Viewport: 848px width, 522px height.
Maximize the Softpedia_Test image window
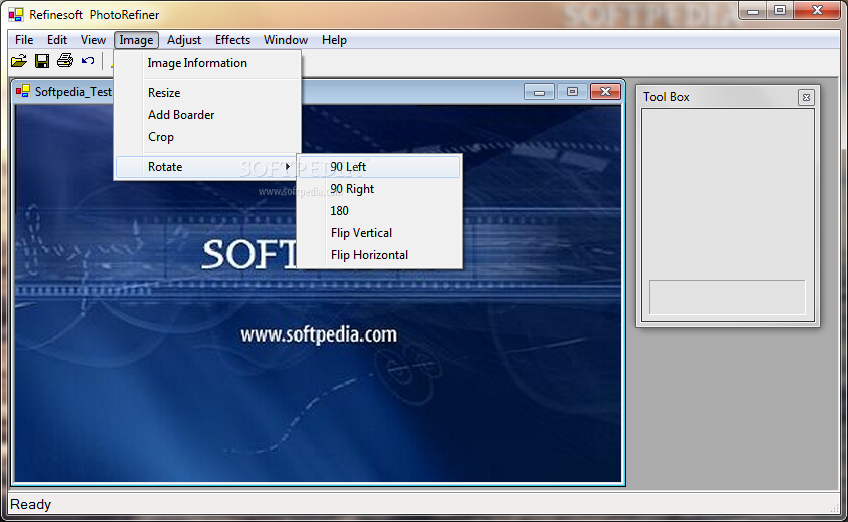coord(572,92)
